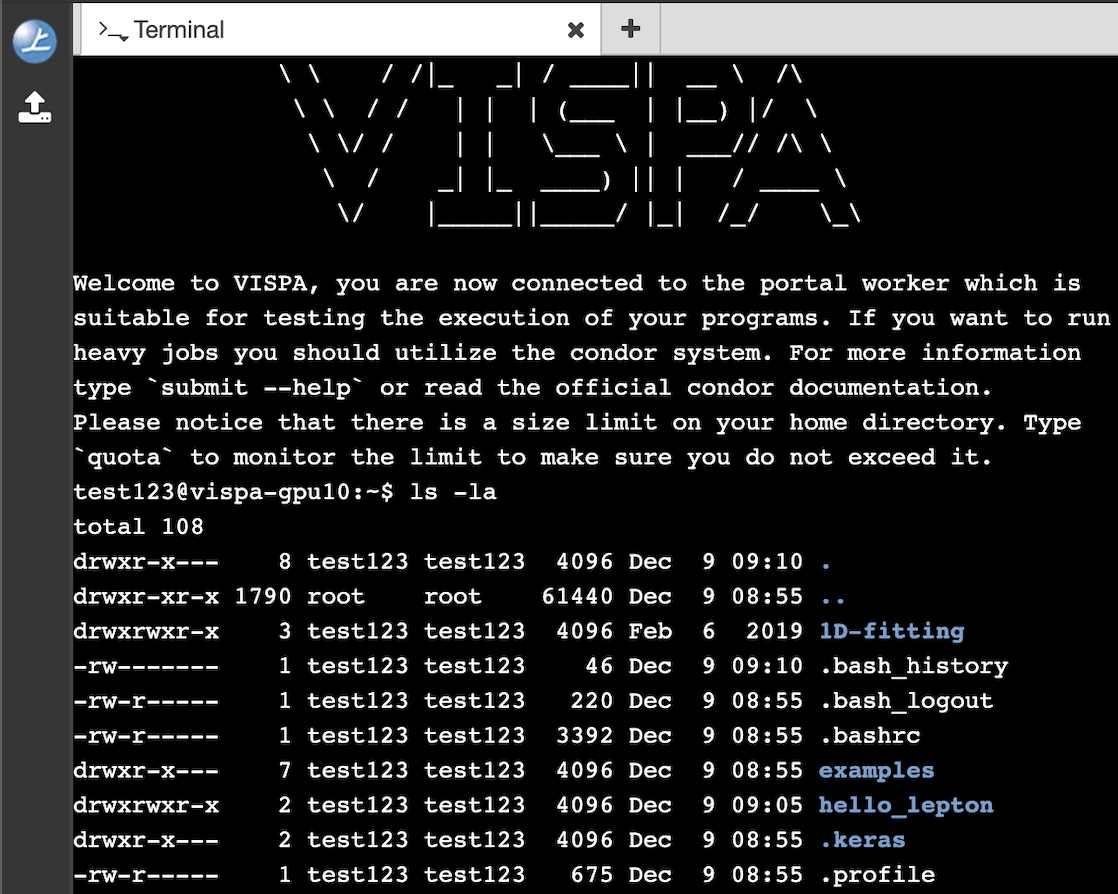Click the .profile file name
1118x894 pixels.
click(x=876, y=875)
